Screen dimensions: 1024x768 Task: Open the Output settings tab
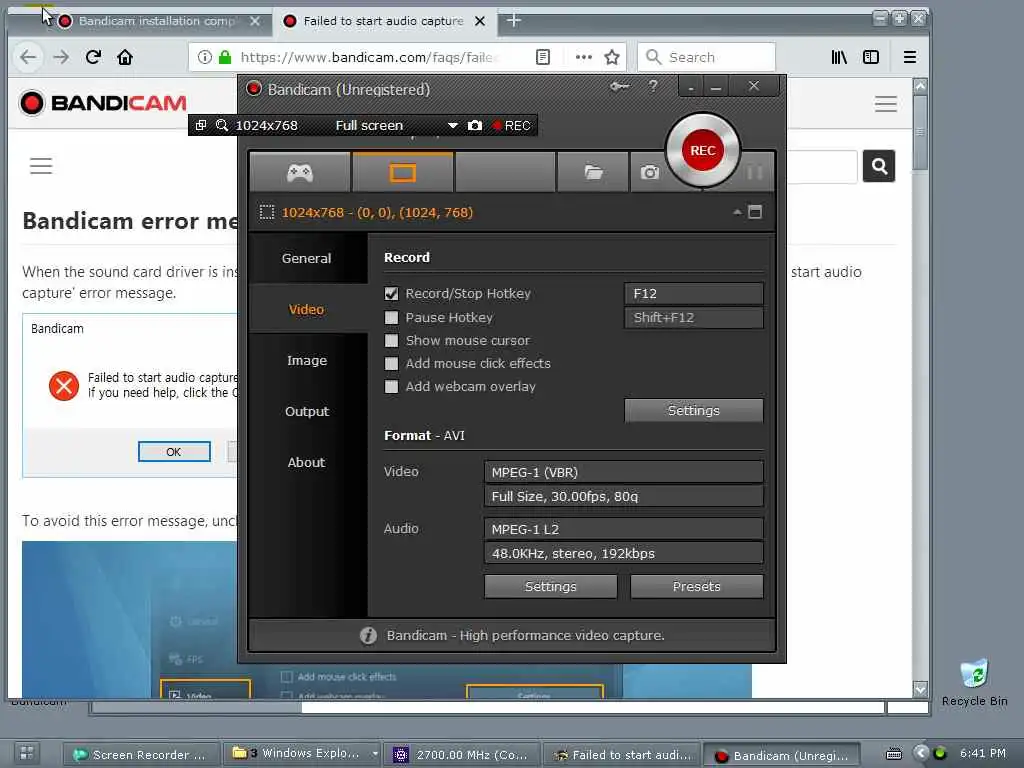click(307, 411)
